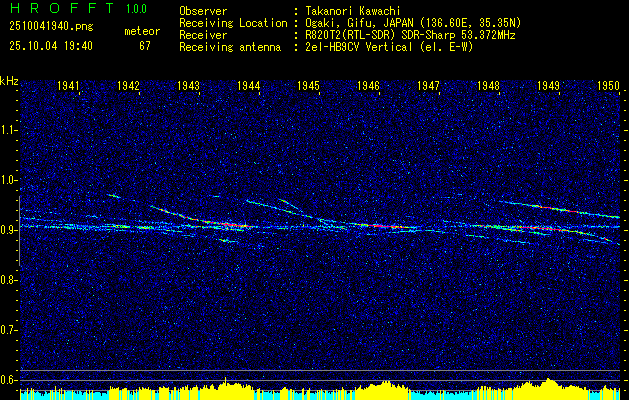Viewport: 629px width, 400px height.
Task: Click the kHz axis unit label
Action: click(x=9, y=81)
